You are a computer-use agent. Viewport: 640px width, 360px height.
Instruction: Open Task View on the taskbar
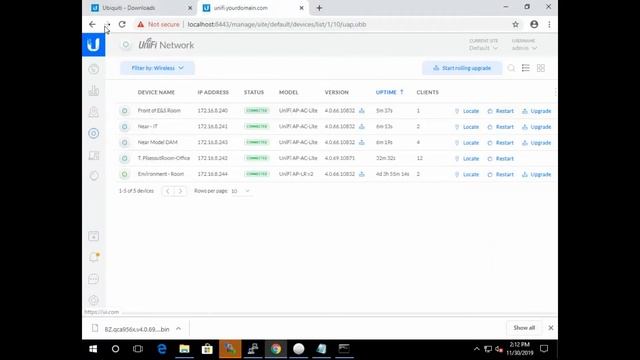[x=138, y=349]
